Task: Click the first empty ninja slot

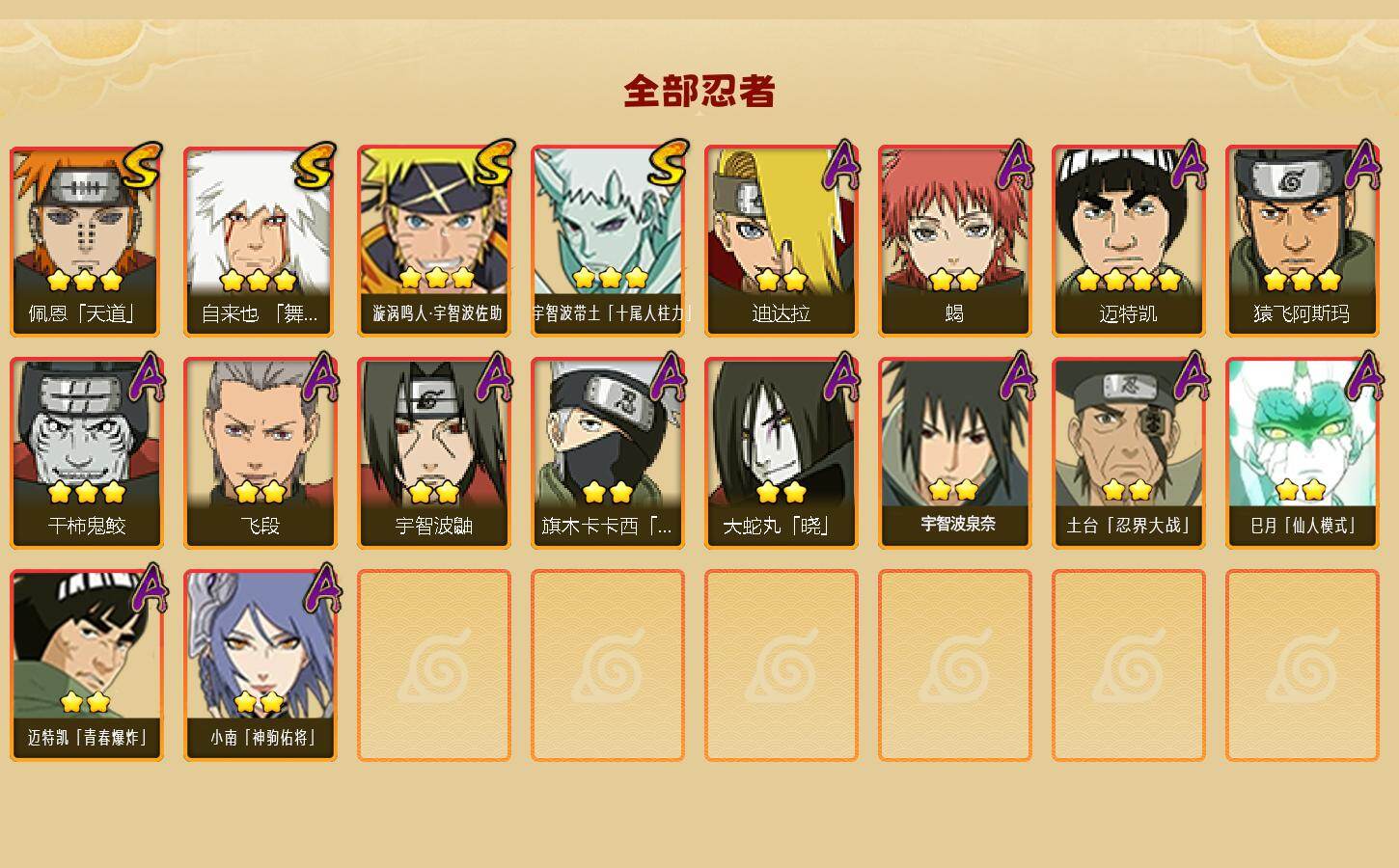Action: (434, 665)
